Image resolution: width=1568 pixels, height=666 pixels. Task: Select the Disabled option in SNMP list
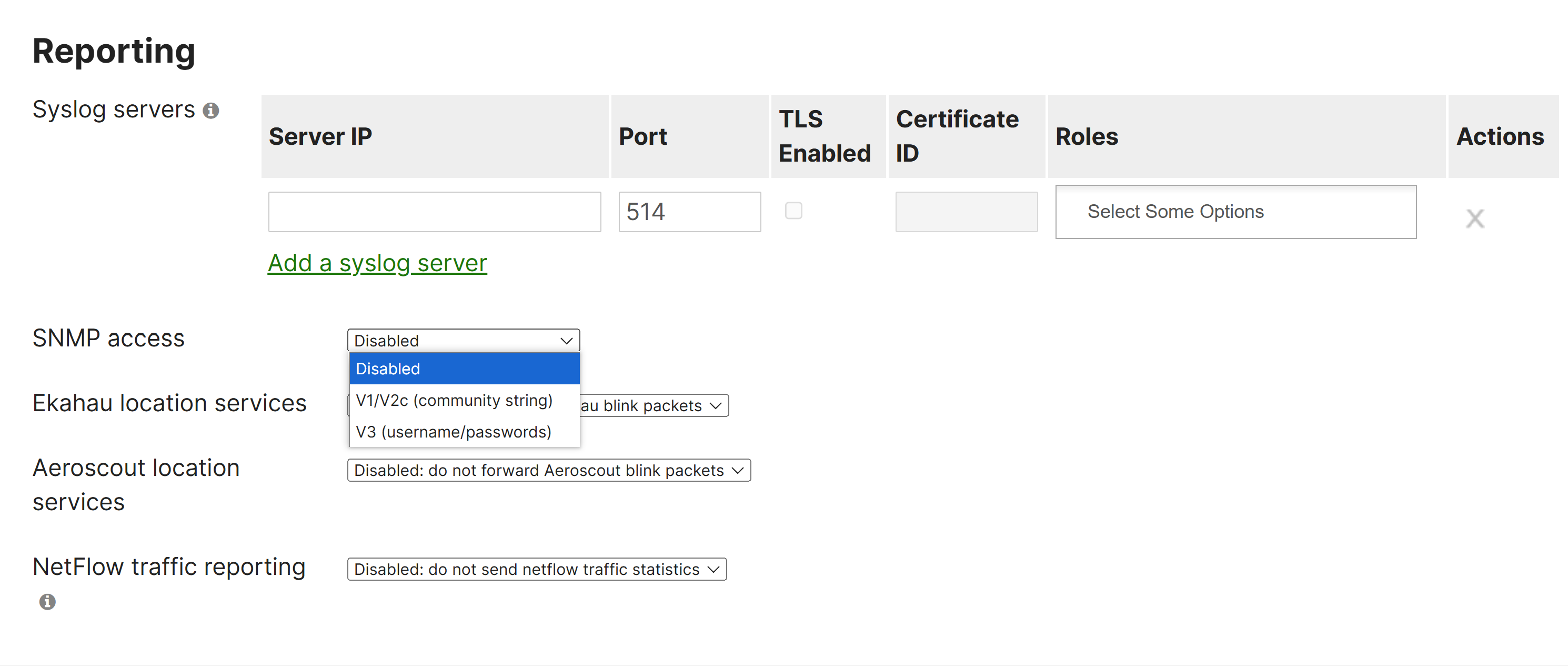pyautogui.click(x=465, y=369)
